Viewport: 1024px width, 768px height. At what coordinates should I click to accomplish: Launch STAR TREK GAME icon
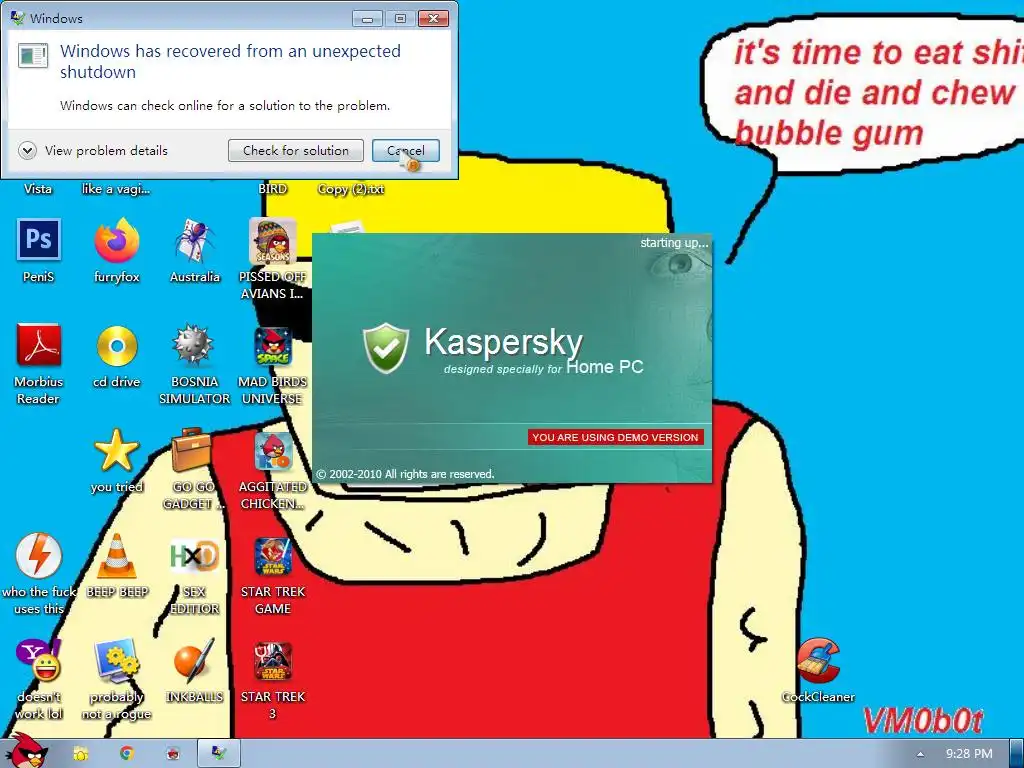(x=272, y=557)
